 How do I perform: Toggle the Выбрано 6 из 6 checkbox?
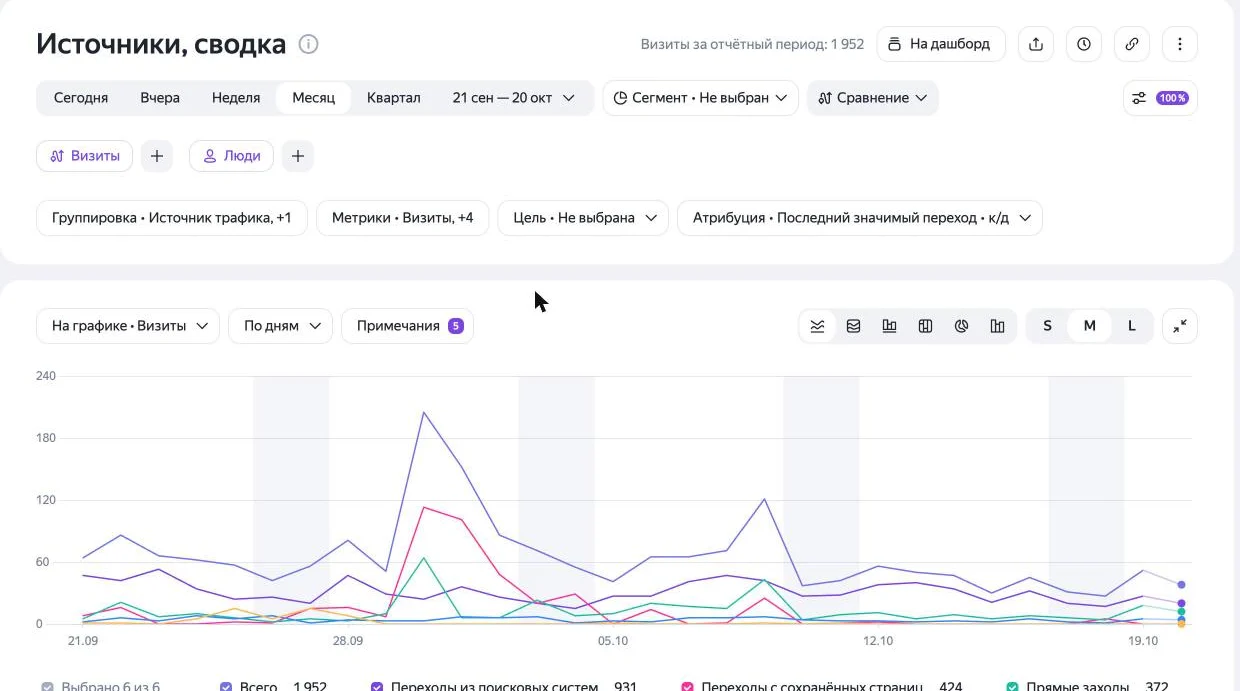point(47,687)
